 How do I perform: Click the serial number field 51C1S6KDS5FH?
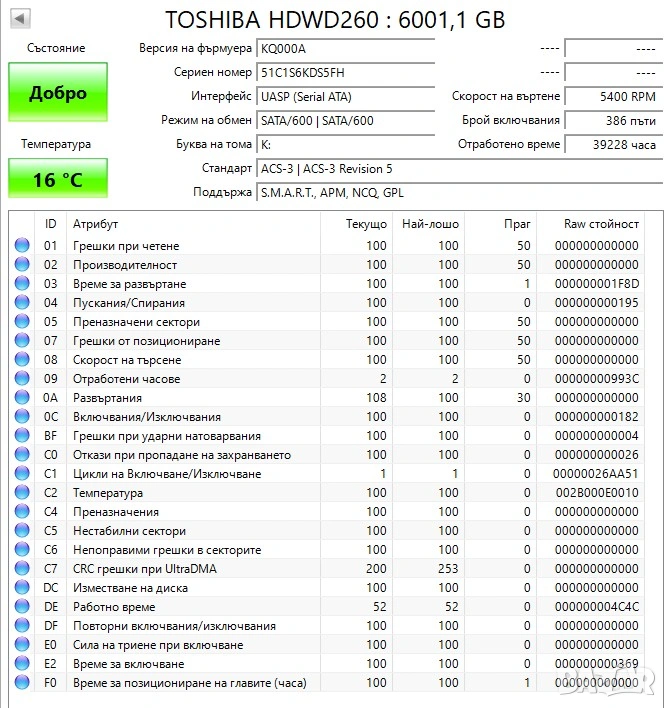coord(345,73)
